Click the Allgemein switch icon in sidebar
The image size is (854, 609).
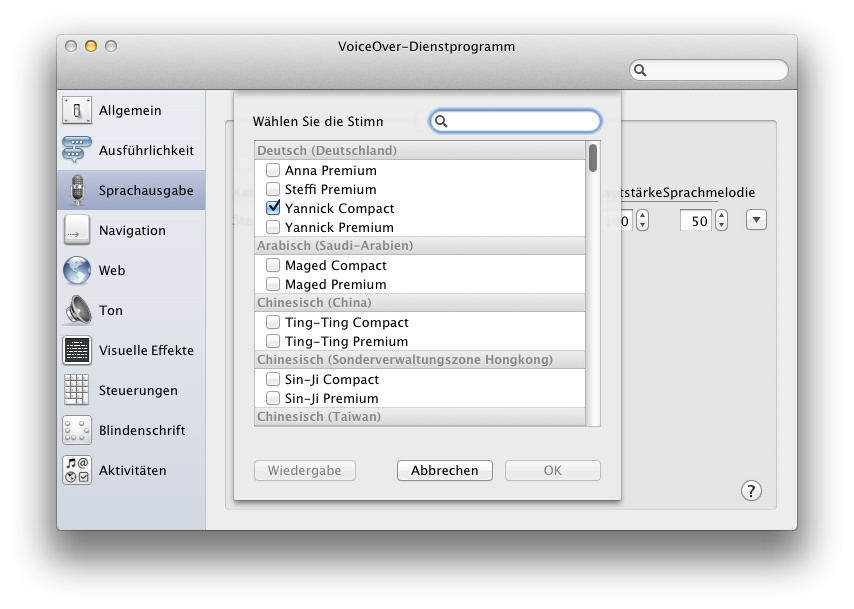pos(77,111)
